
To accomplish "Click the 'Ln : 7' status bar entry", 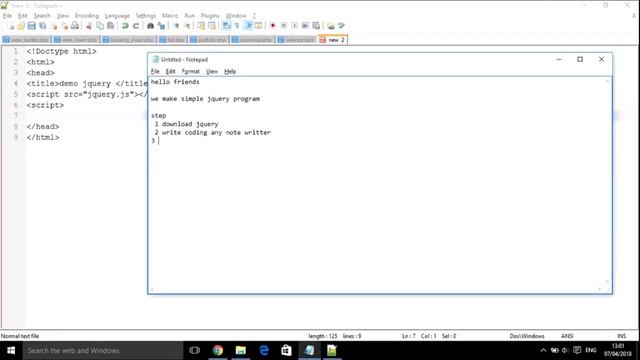I will click(409, 336).
